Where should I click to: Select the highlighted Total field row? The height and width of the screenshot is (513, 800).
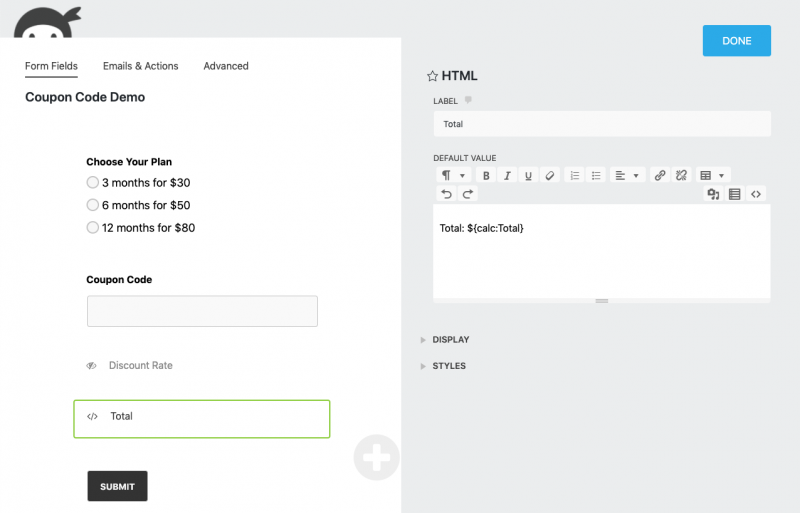(x=202, y=419)
